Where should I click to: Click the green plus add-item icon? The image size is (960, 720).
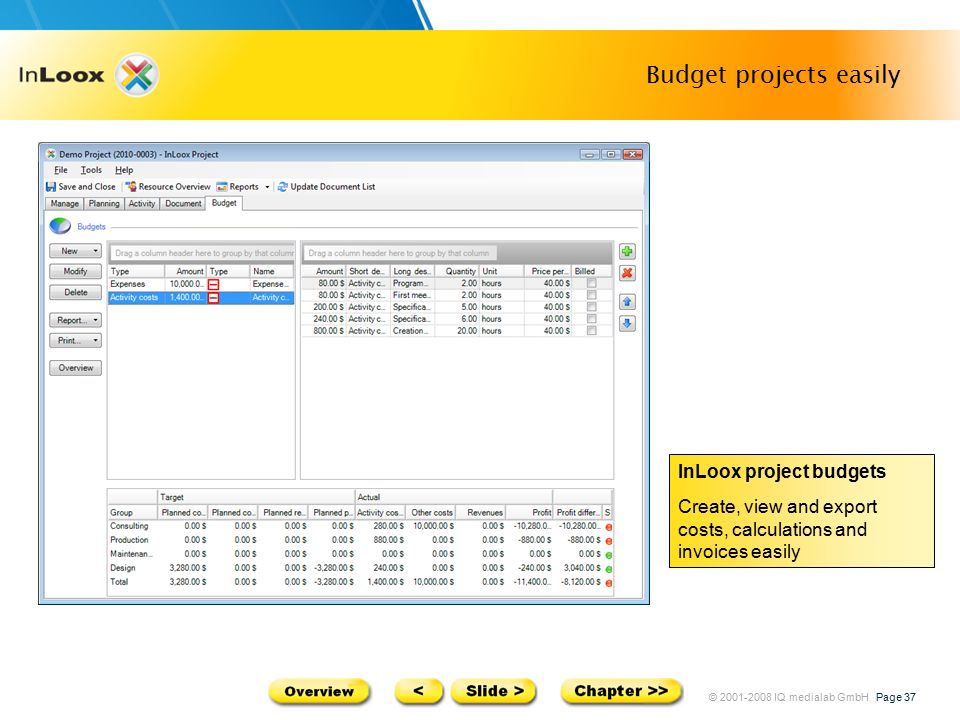click(627, 252)
